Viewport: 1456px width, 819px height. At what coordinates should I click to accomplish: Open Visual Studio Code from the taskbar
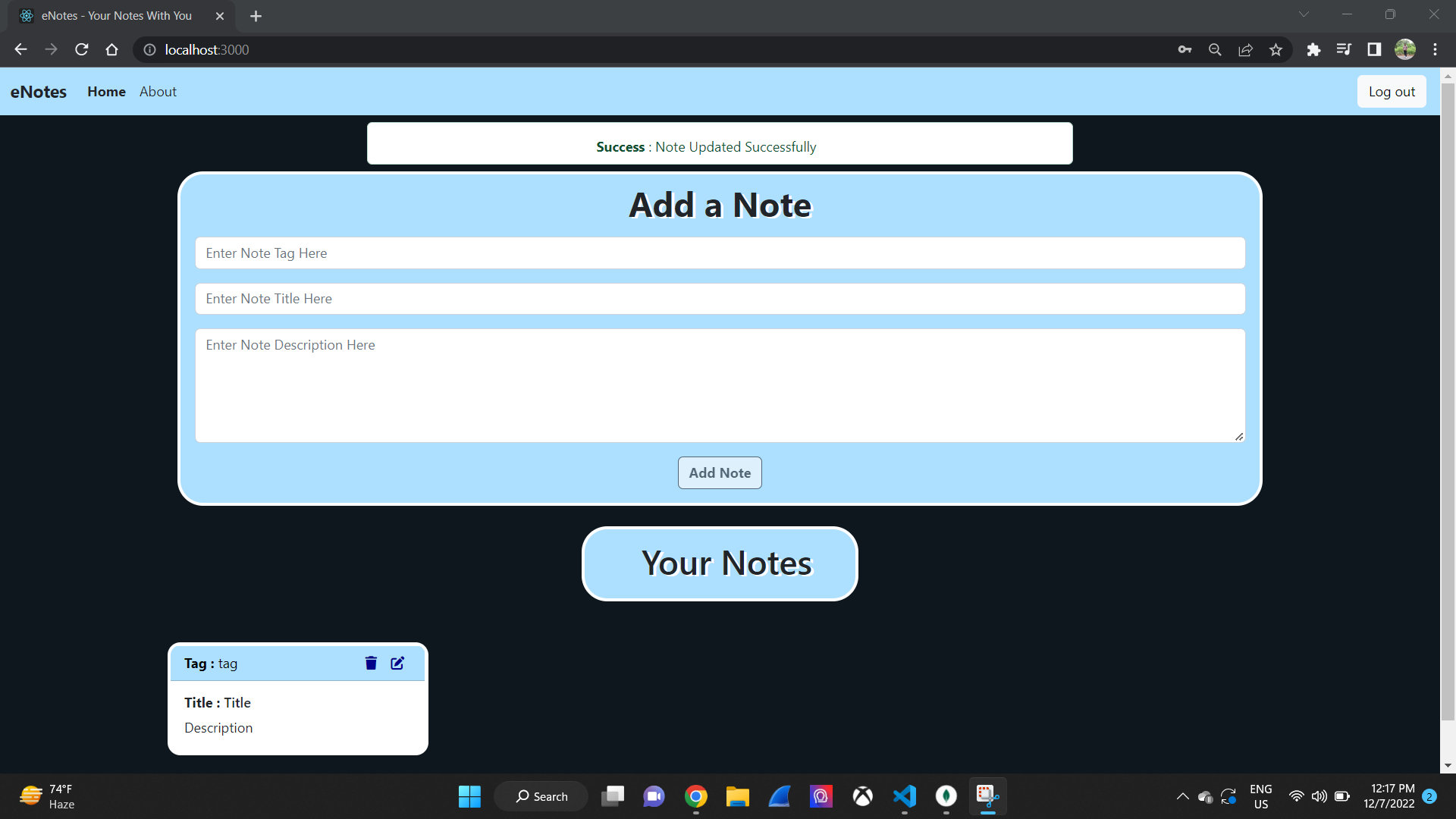click(904, 796)
